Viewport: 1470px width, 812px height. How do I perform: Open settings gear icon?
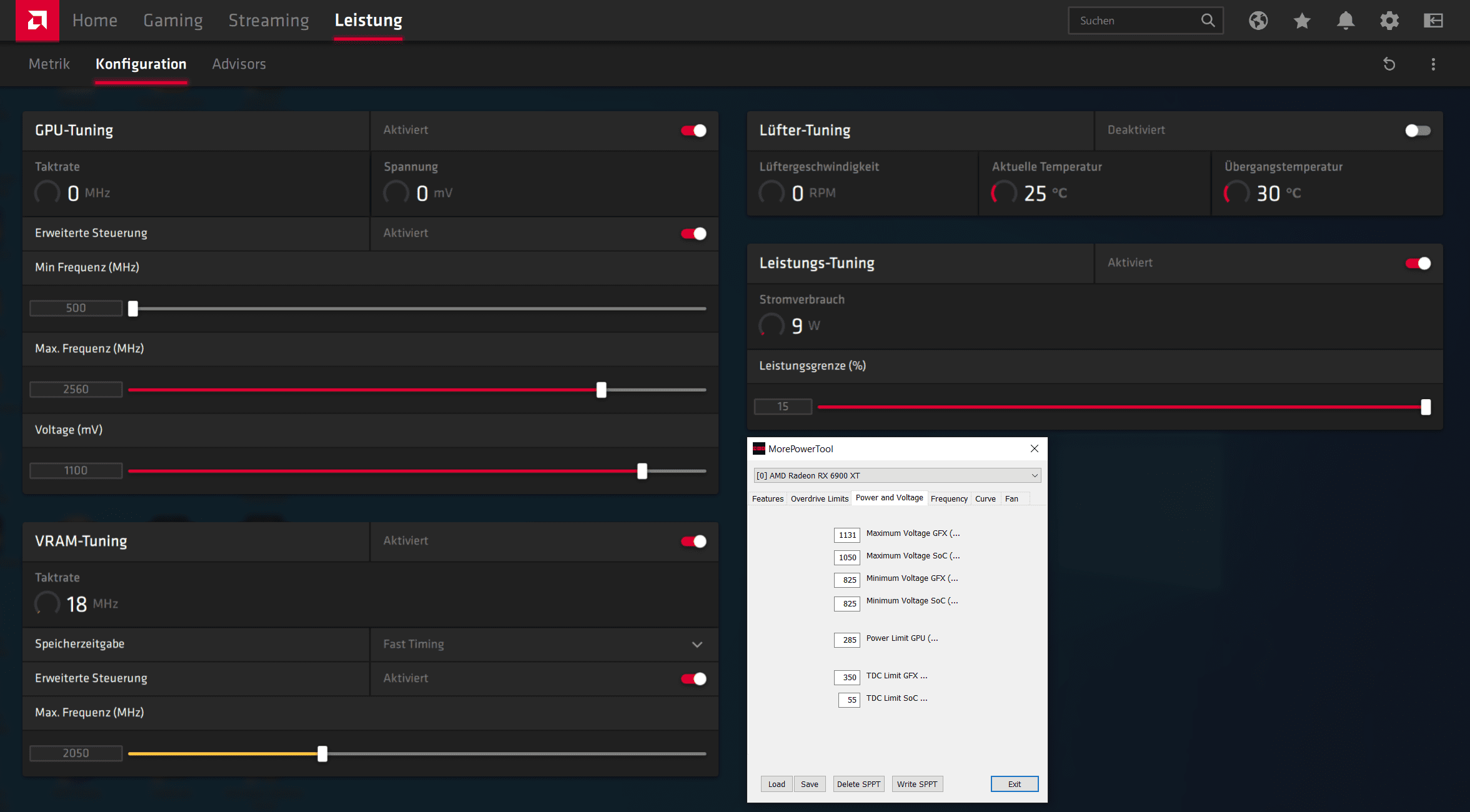[x=1389, y=21]
